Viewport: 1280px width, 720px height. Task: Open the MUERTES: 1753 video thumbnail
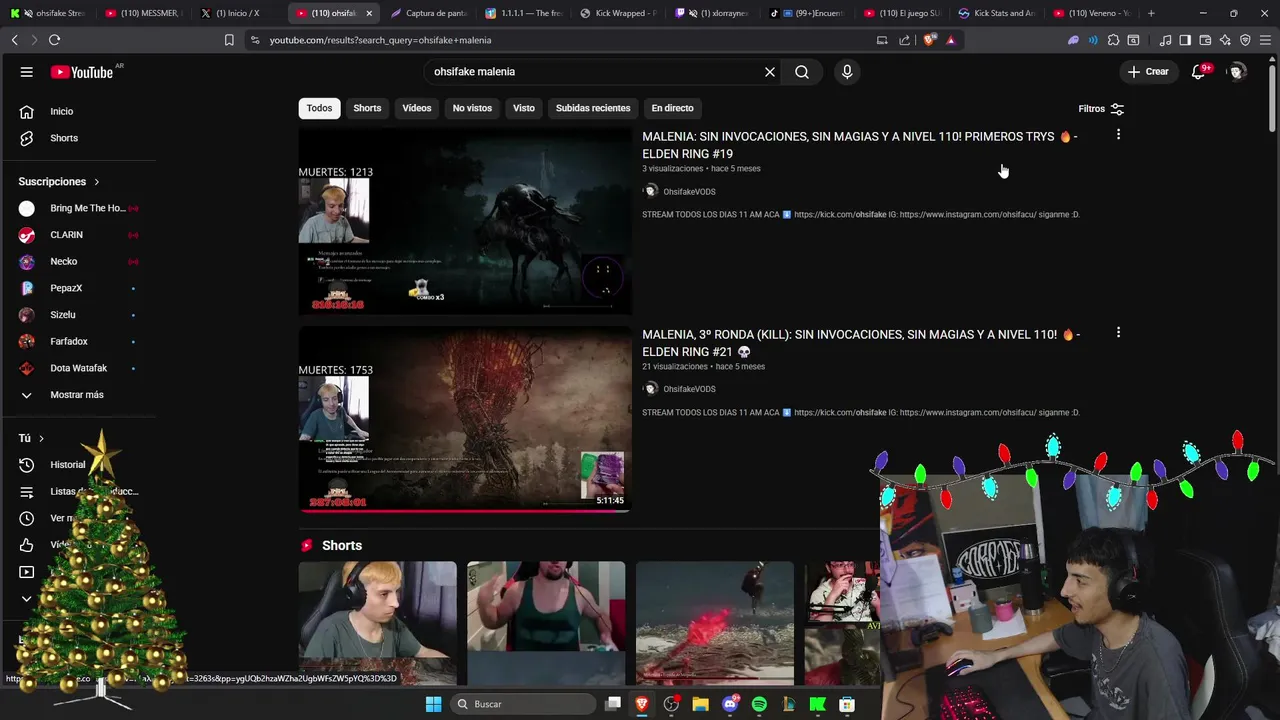[465, 419]
